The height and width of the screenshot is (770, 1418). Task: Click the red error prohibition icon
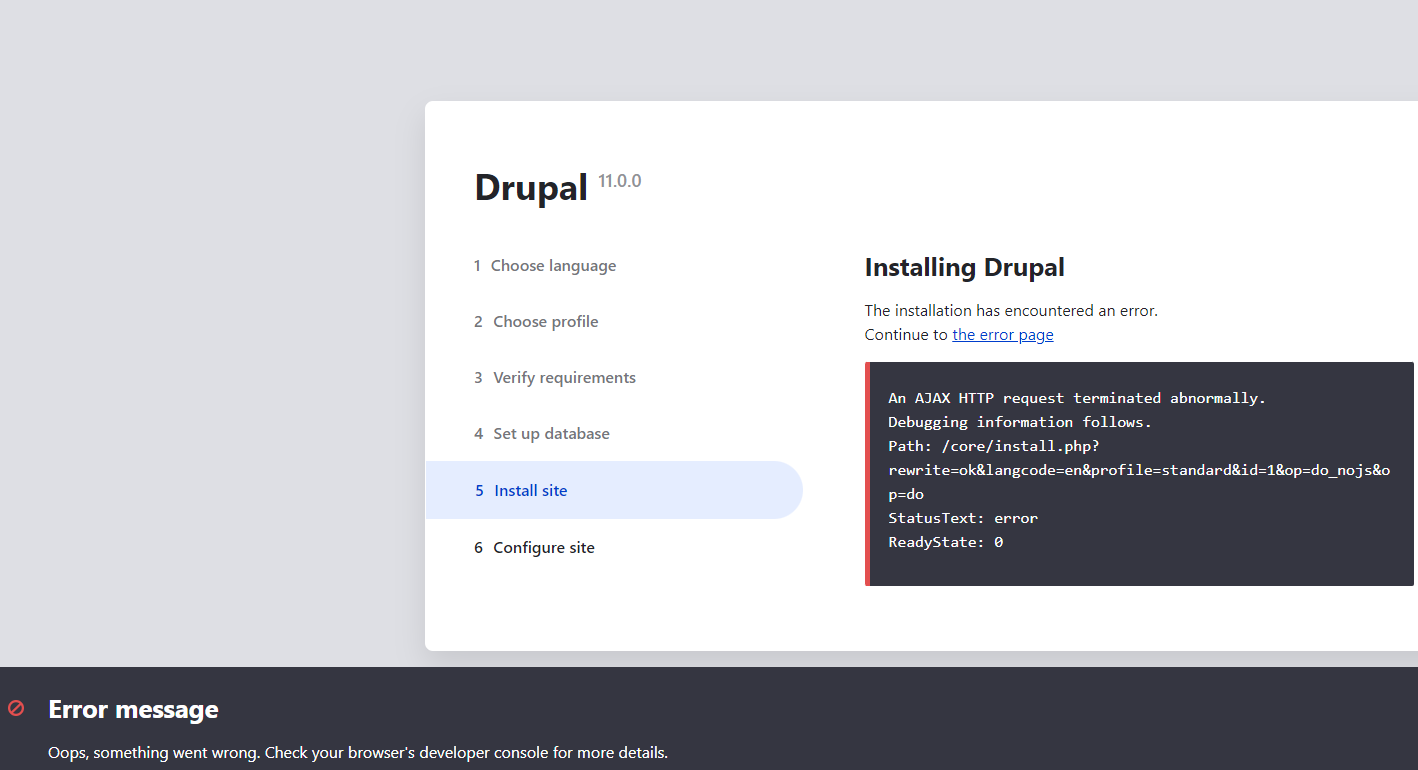point(16,708)
